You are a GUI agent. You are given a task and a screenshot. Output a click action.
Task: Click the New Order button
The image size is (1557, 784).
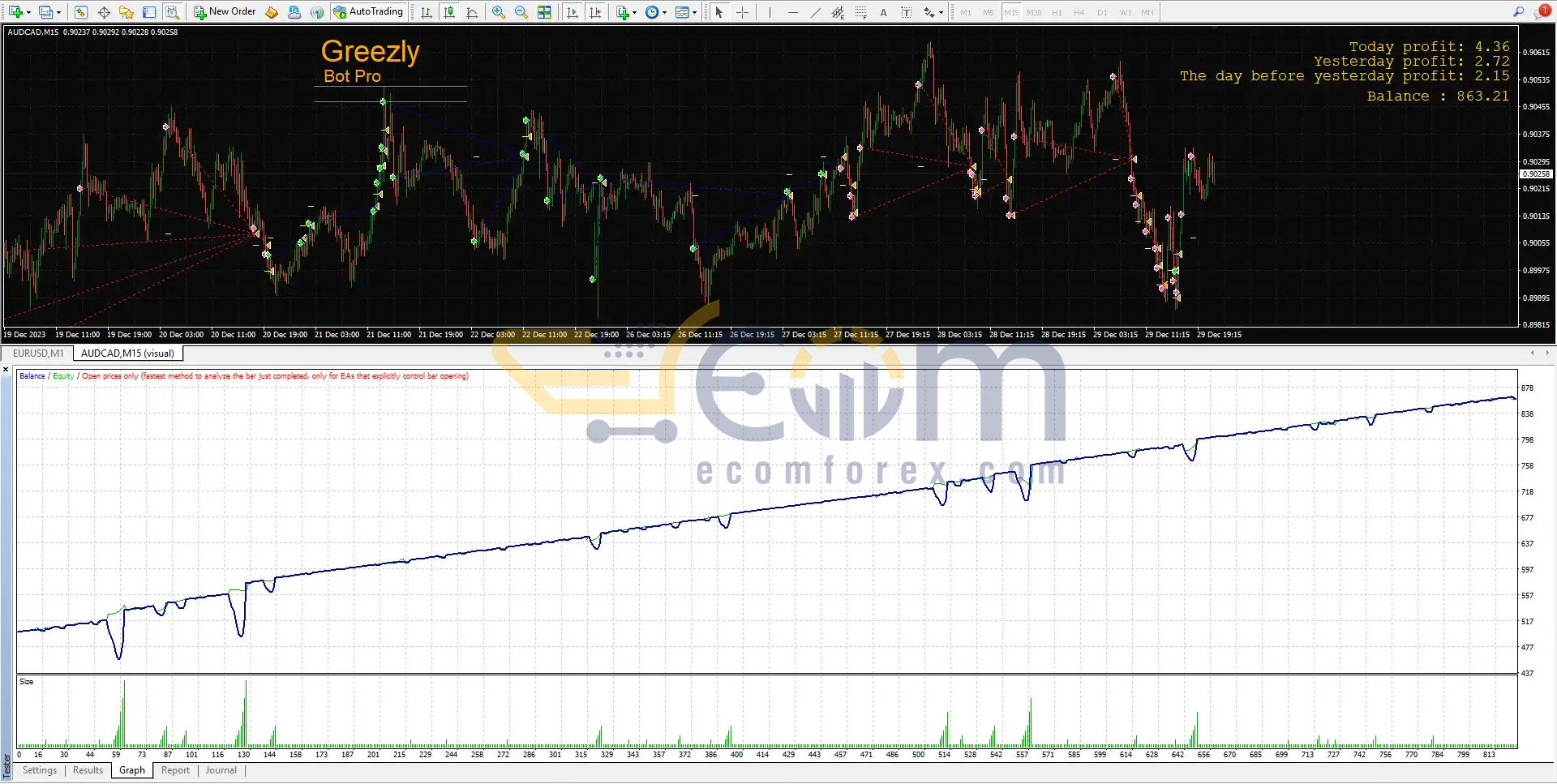pyautogui.click(x=225, y=12)
